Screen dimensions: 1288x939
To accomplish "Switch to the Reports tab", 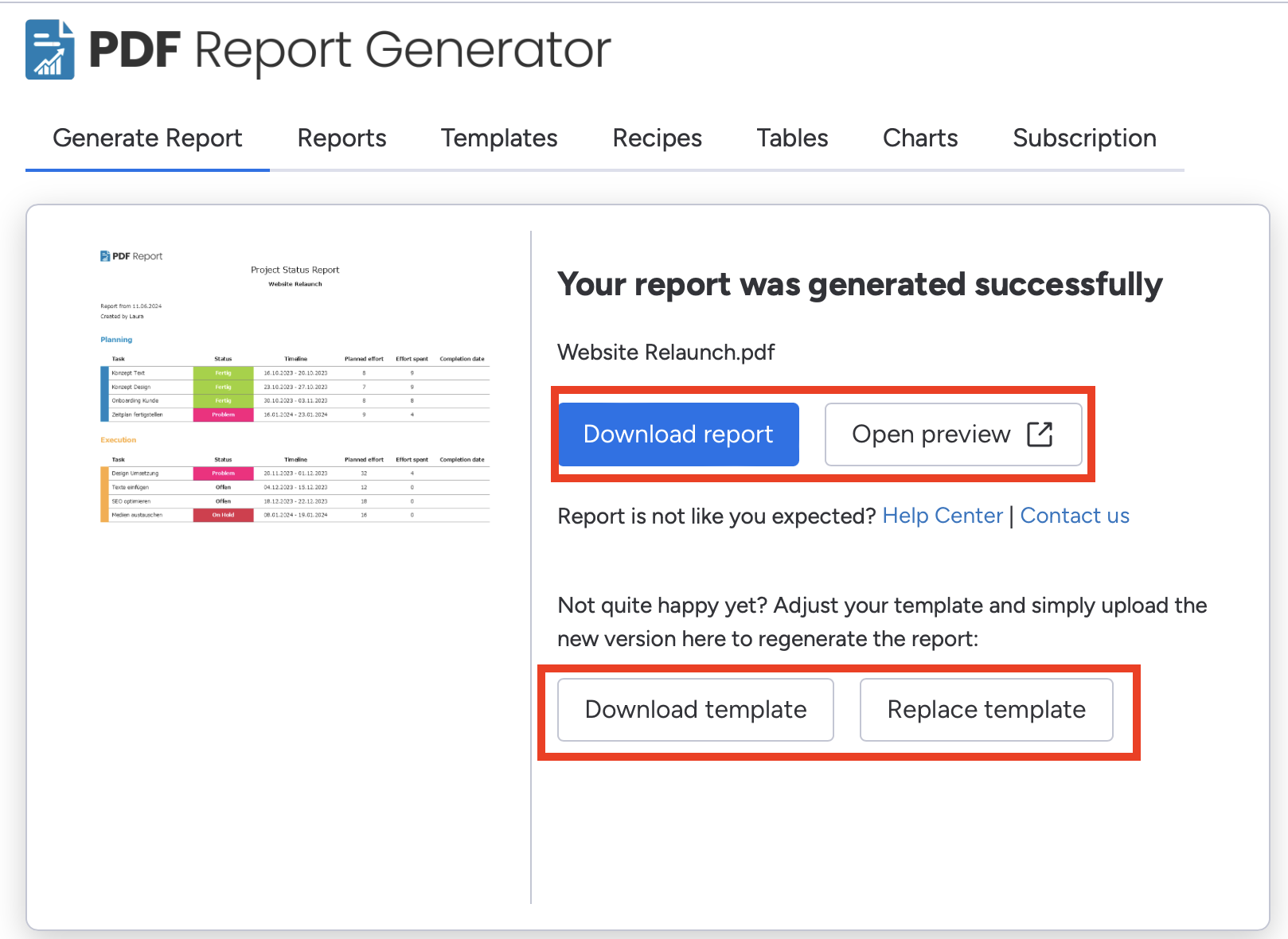I will tap(342, 138).
